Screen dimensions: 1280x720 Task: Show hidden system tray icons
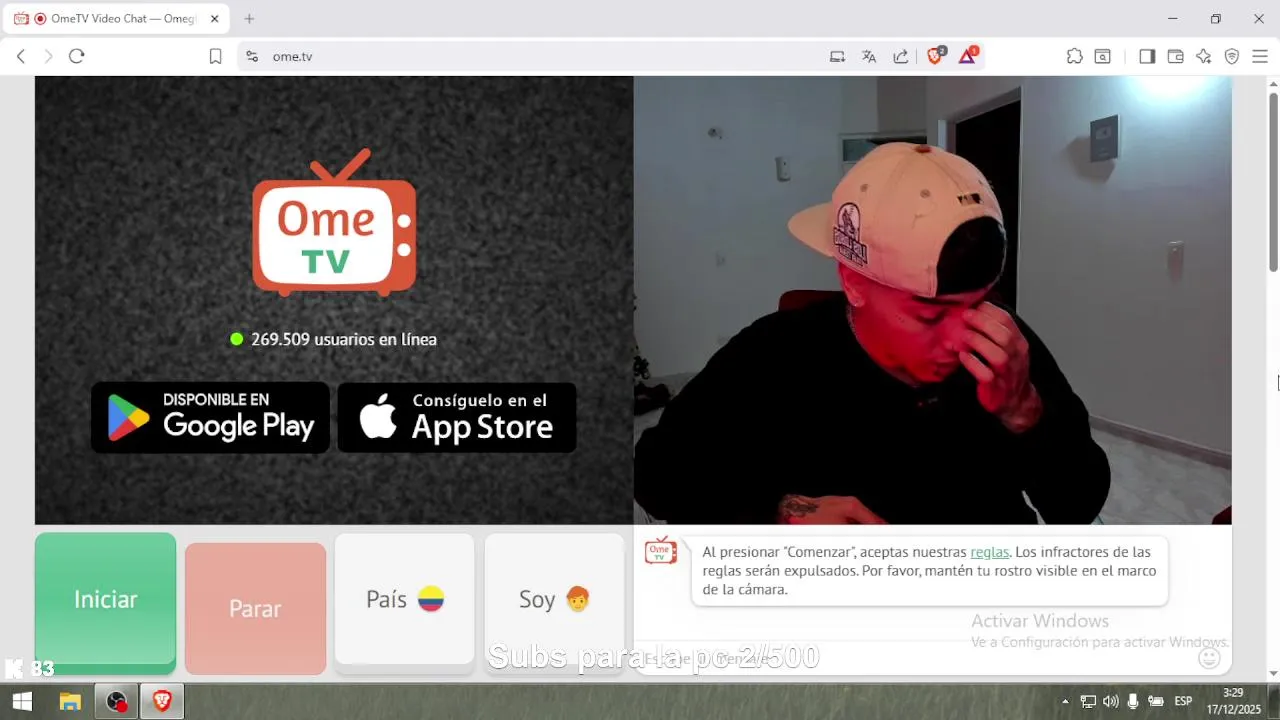pos(1065,701)
